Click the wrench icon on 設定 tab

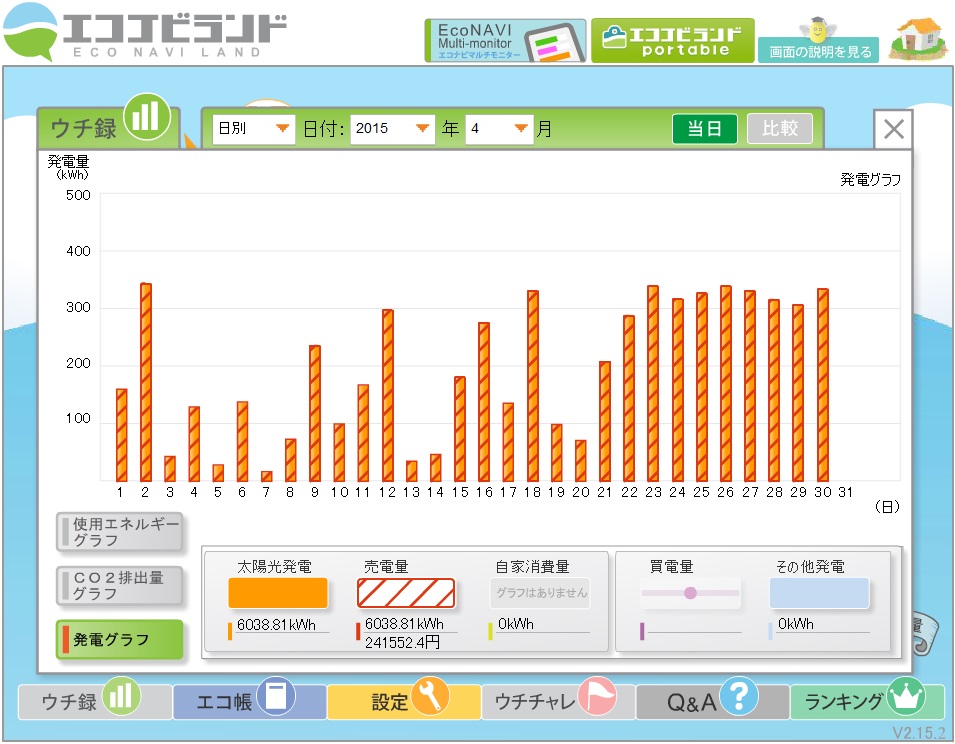[x=430, y=695]
